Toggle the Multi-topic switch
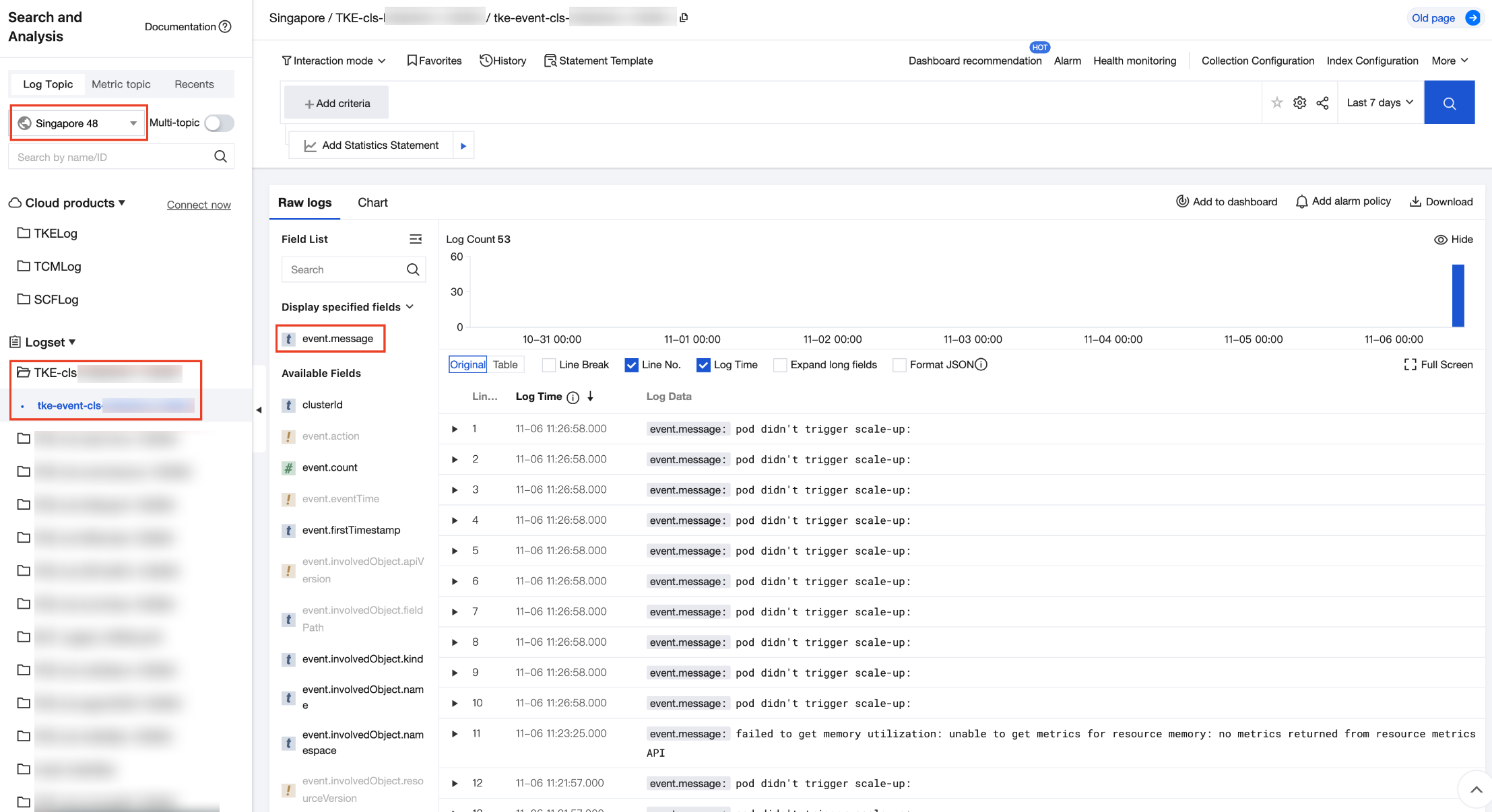This screenshot has height=812, width=1492. point(220,123)
